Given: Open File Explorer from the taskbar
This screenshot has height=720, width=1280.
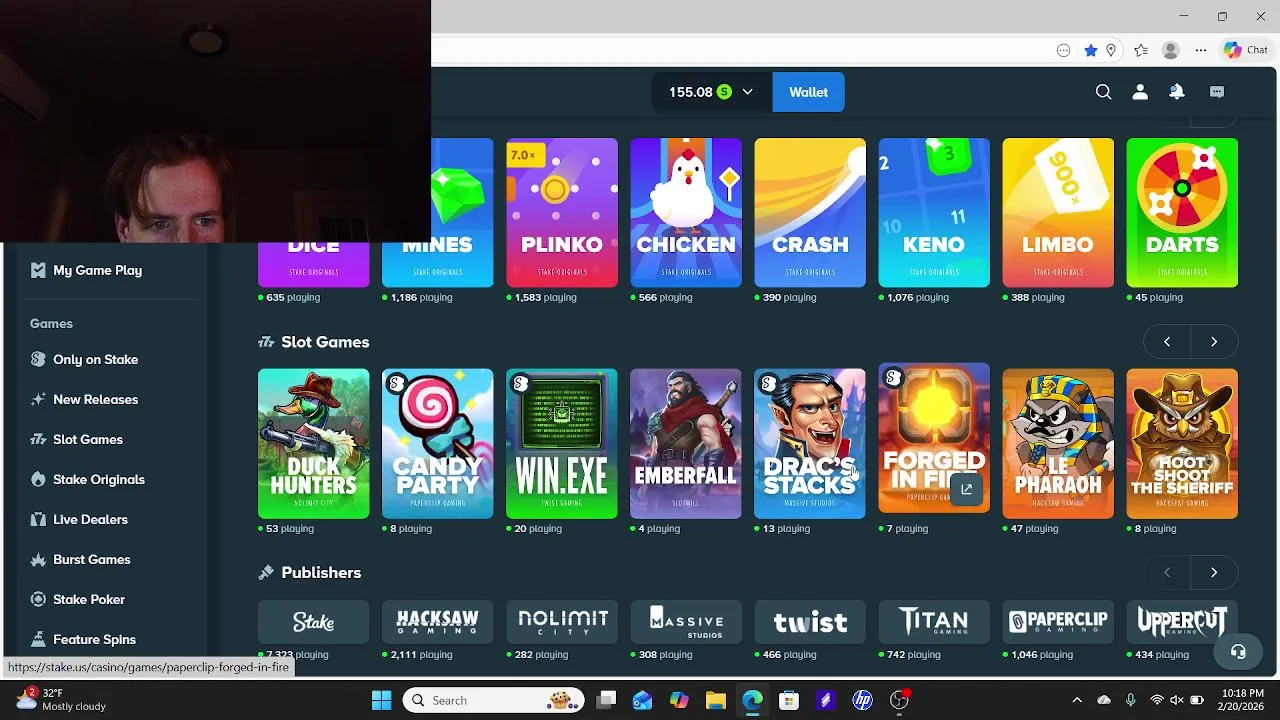Looking at the screenshot, I should [x=715, y=700].
